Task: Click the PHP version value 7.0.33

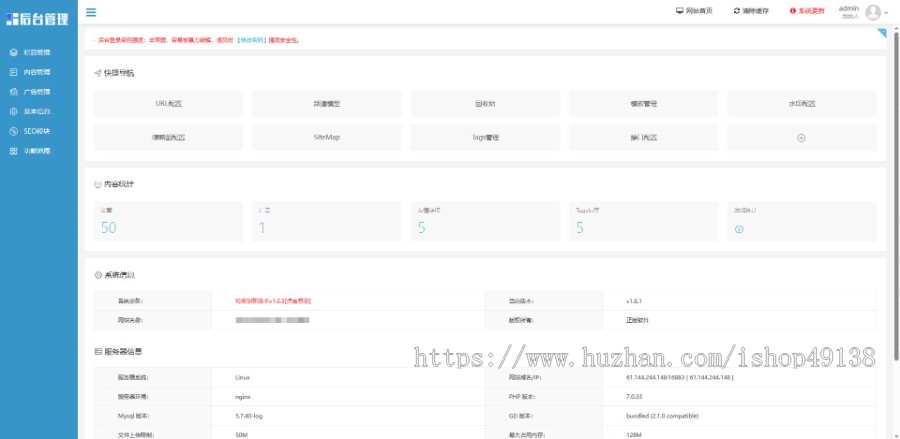Action: click(x=634, y=397)
